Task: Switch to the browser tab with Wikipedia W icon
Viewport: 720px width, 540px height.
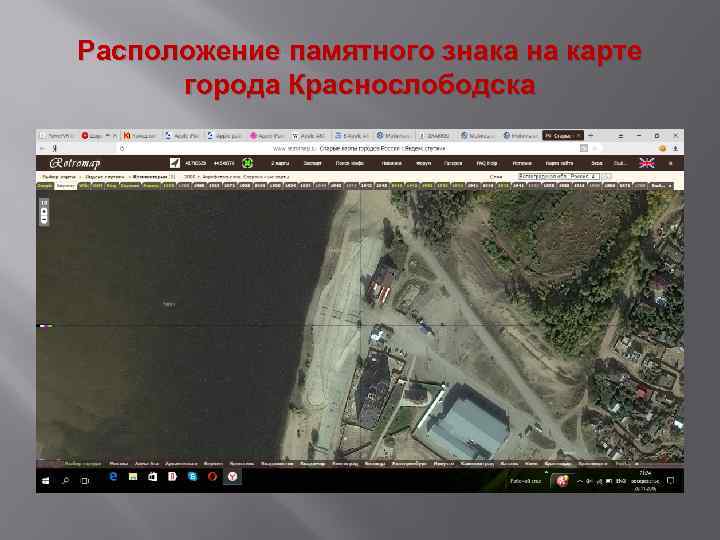Action: pos(309,136)
